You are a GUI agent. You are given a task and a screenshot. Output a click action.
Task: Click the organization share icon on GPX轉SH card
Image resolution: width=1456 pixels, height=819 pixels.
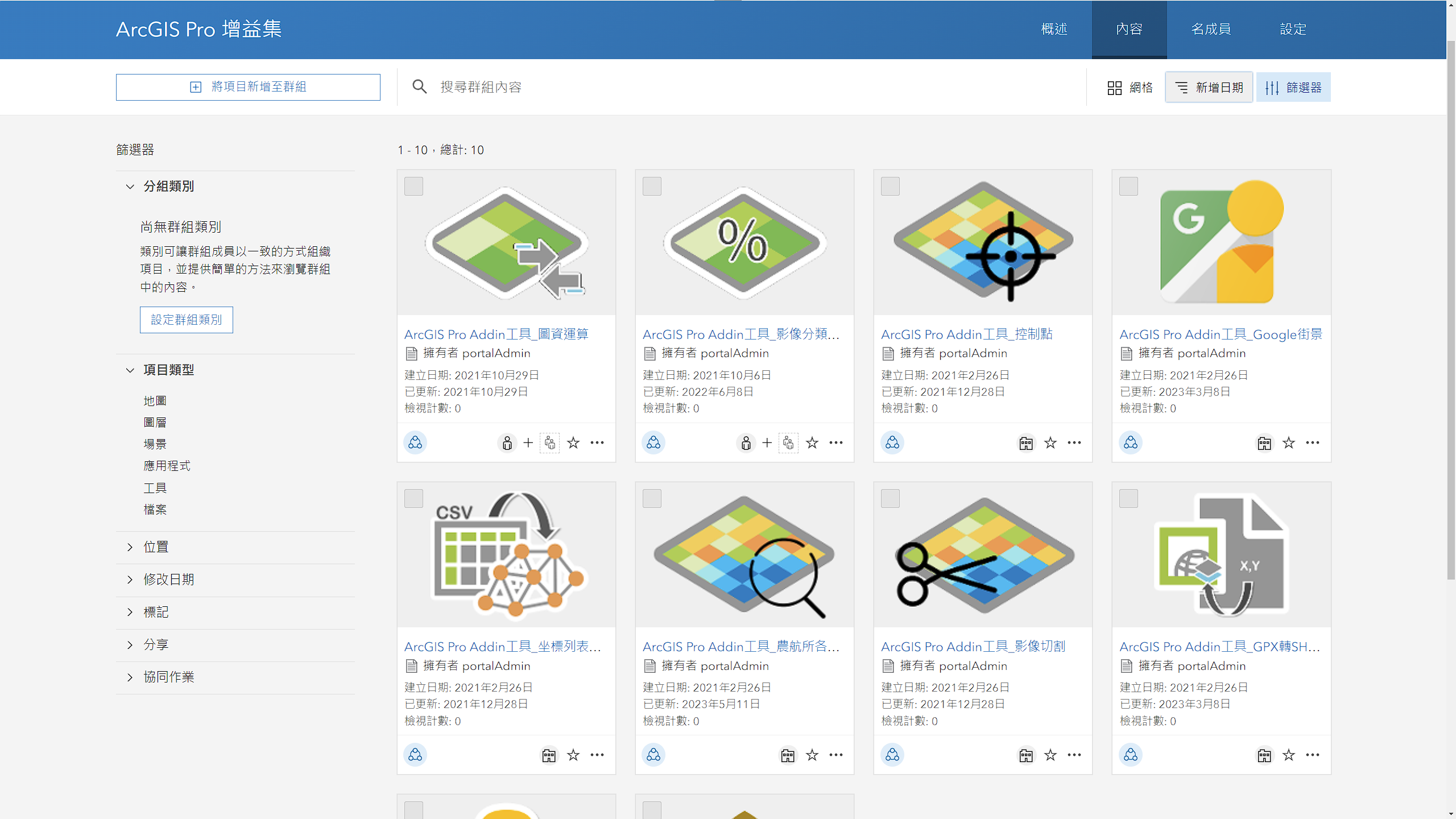[1264, 755]
